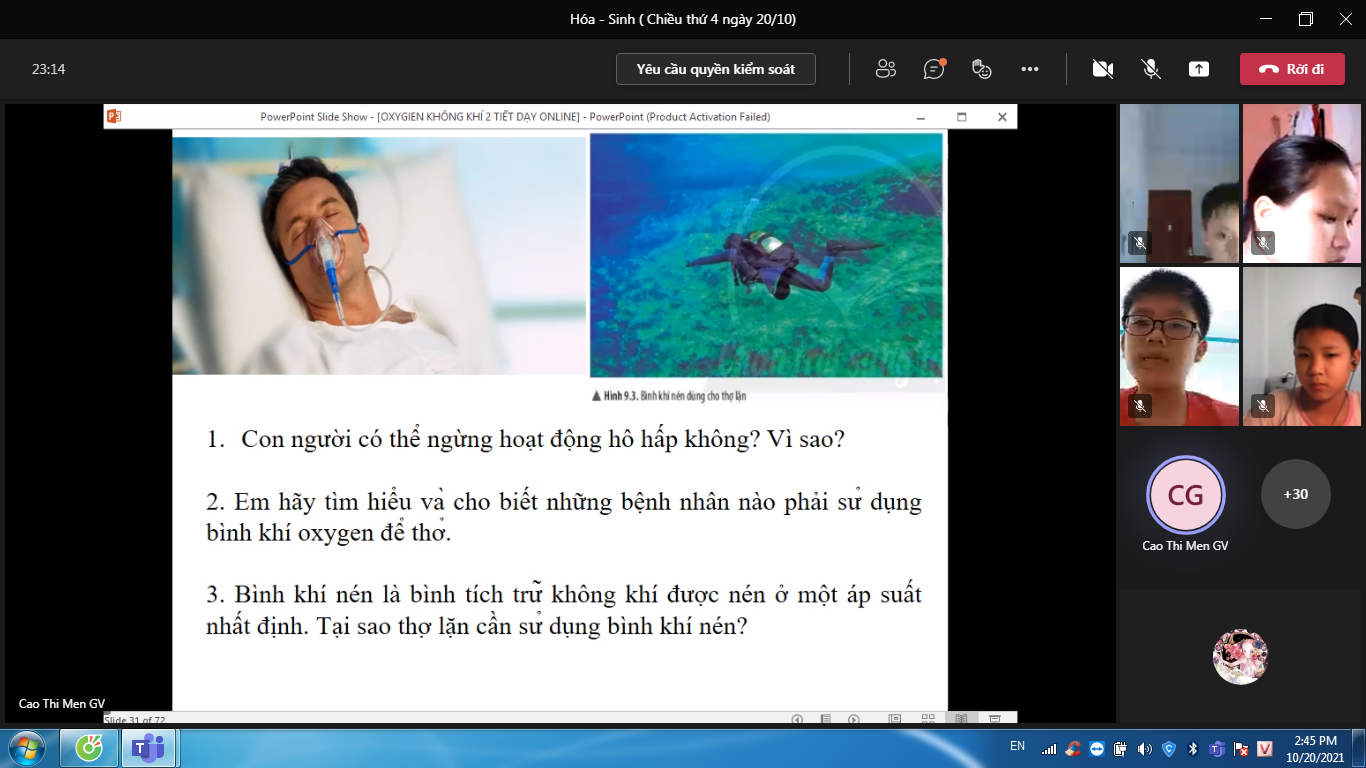Open the volume speaker tray icon
Screen dimensions: 1366x768
coord(1145,749)
